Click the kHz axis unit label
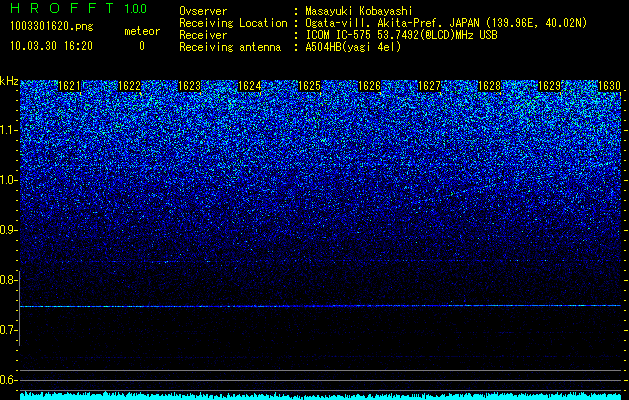The image size is (629, 400). point(9,81)
